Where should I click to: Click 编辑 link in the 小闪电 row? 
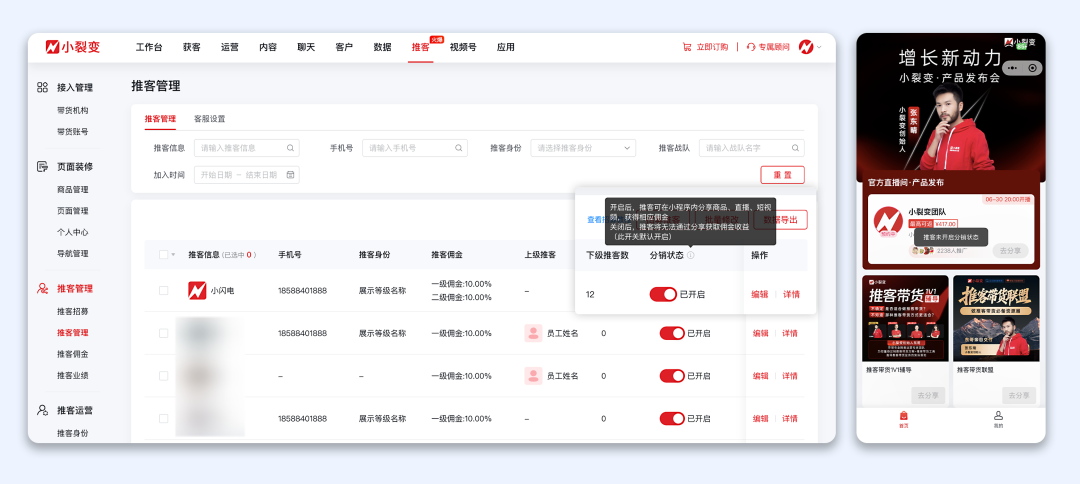pos(760,294)
